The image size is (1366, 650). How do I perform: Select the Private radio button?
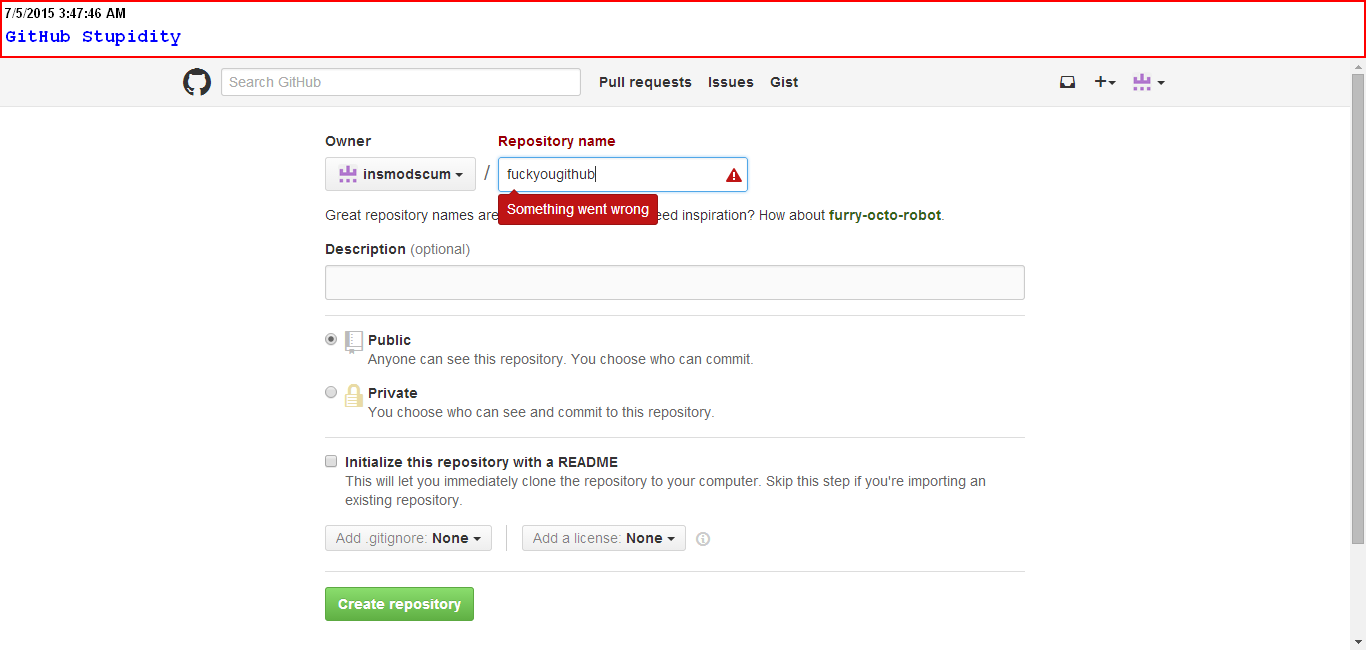coord(331,392)
